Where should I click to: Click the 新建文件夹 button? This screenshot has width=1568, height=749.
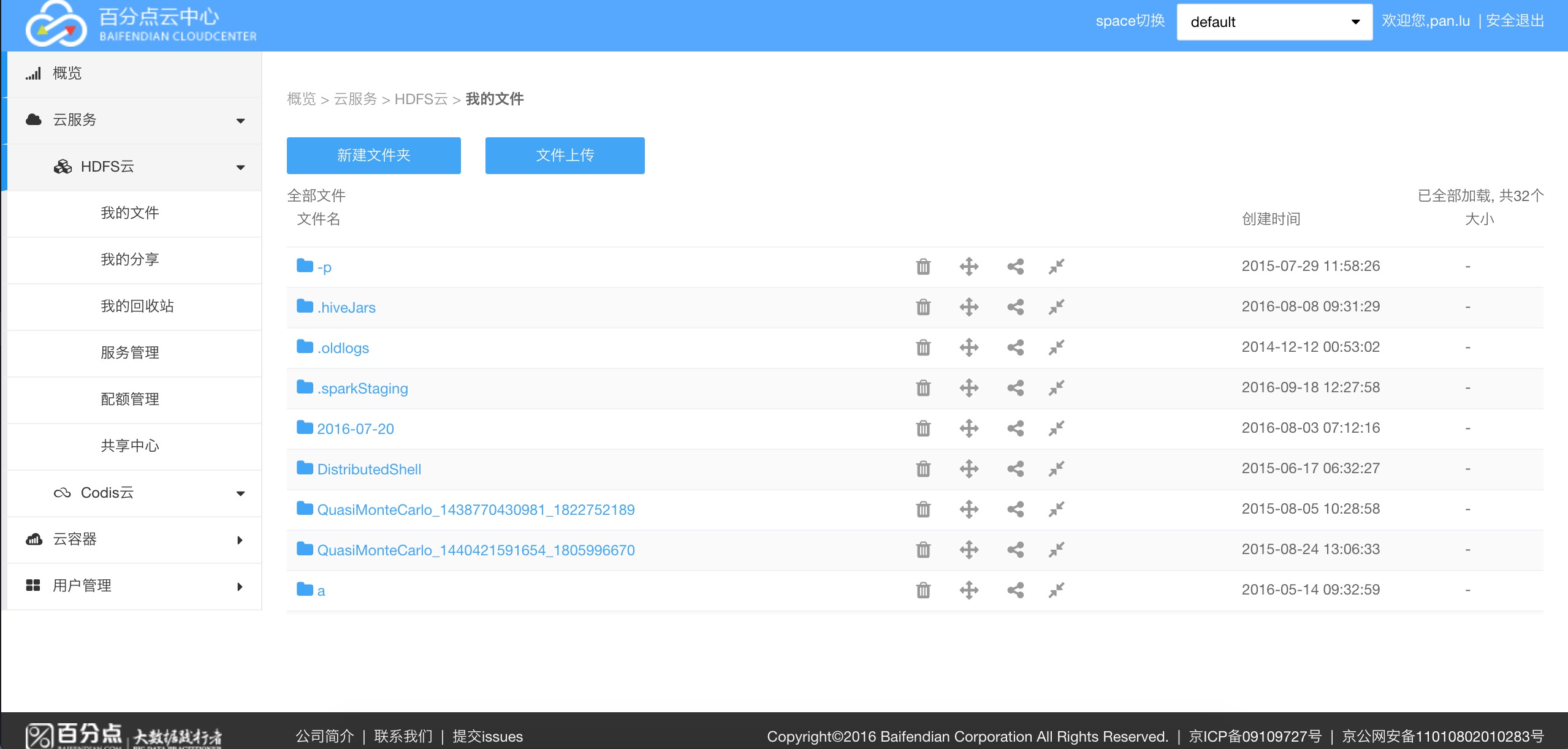point(373,156)
